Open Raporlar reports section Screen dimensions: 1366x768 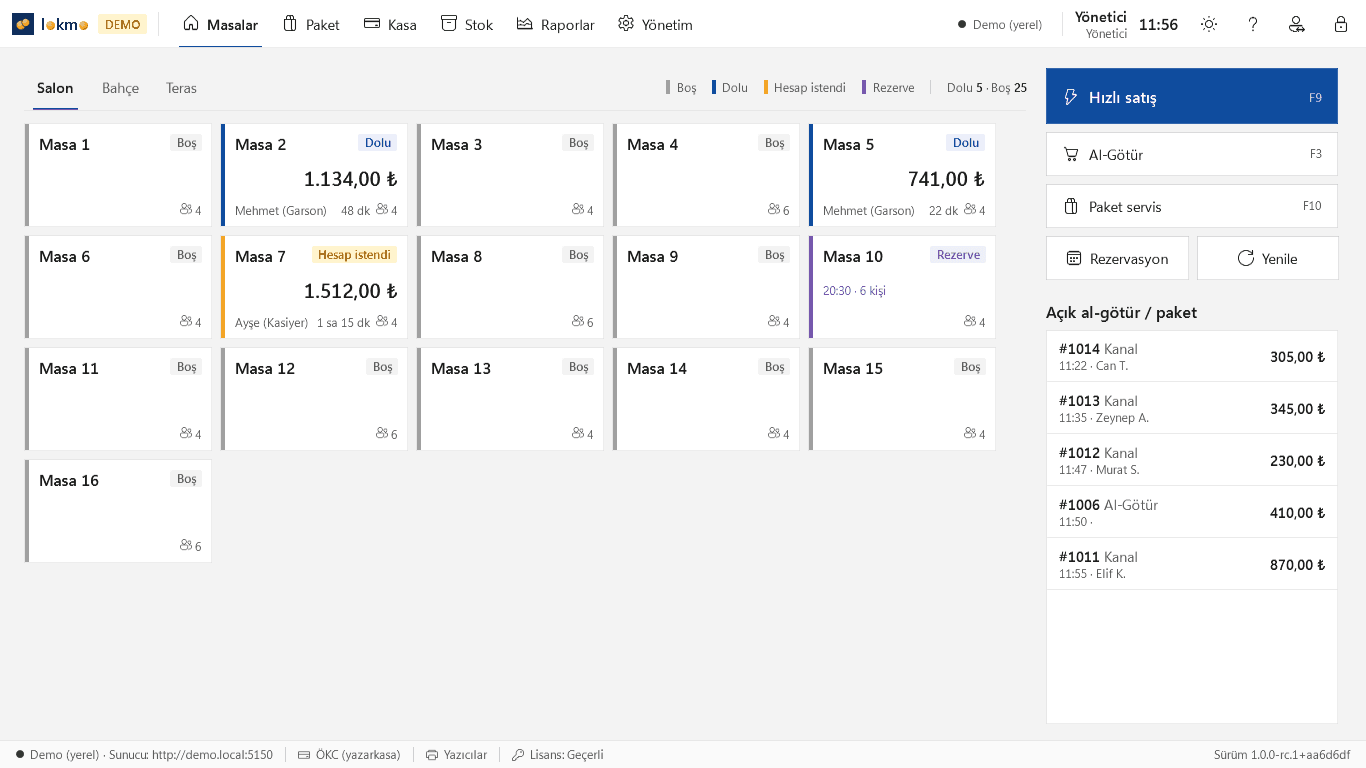556,24
